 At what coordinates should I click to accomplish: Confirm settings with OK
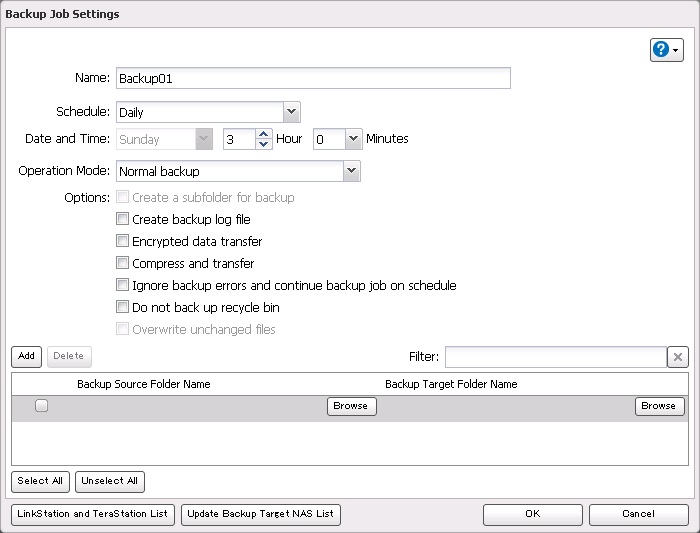pyautogui.click(x=533, y=515)
